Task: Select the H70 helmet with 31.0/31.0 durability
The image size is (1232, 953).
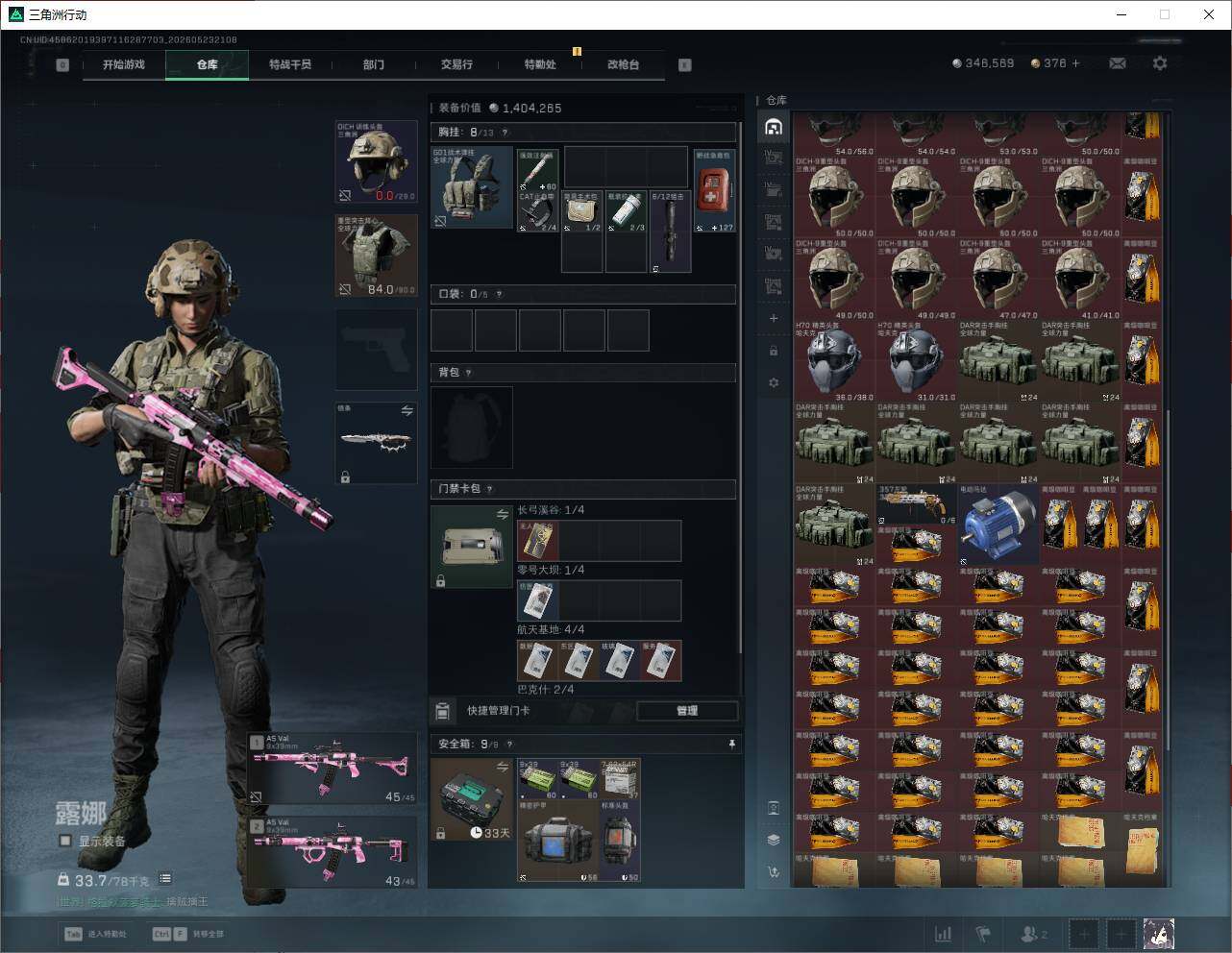Action: click(x=917, y=360)
